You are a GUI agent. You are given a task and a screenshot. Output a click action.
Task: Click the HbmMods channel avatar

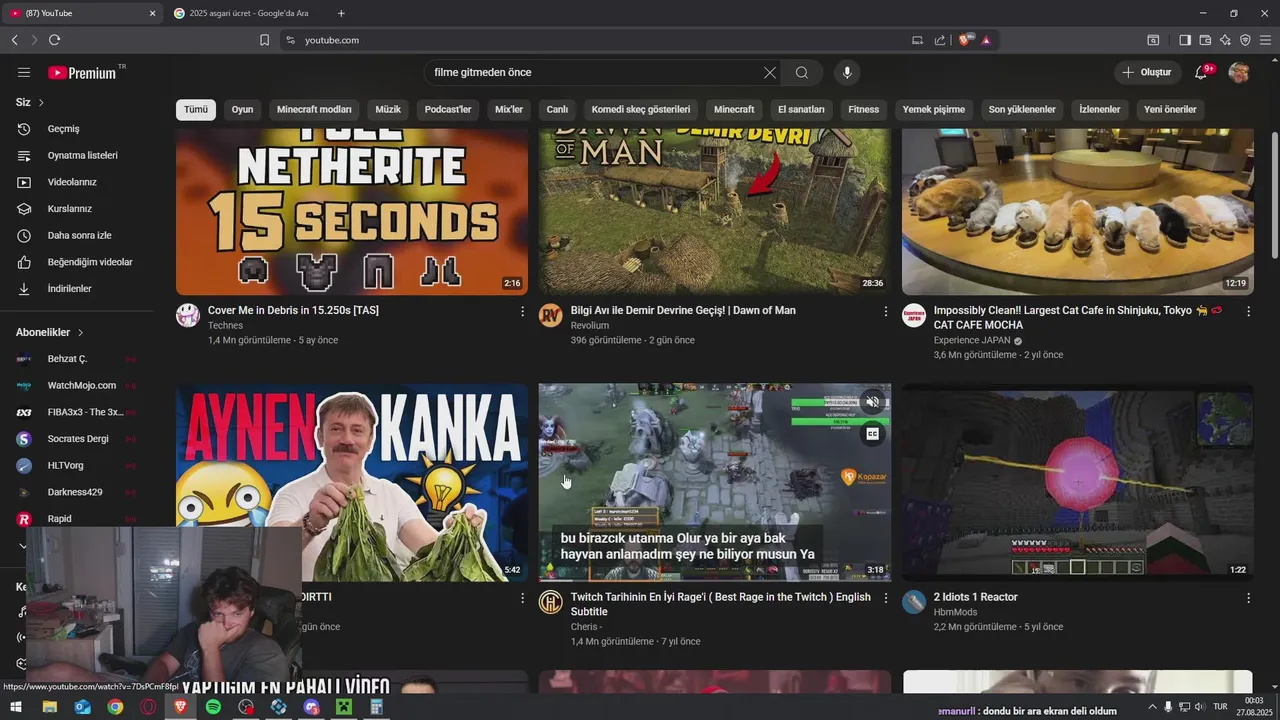(914, 602)
